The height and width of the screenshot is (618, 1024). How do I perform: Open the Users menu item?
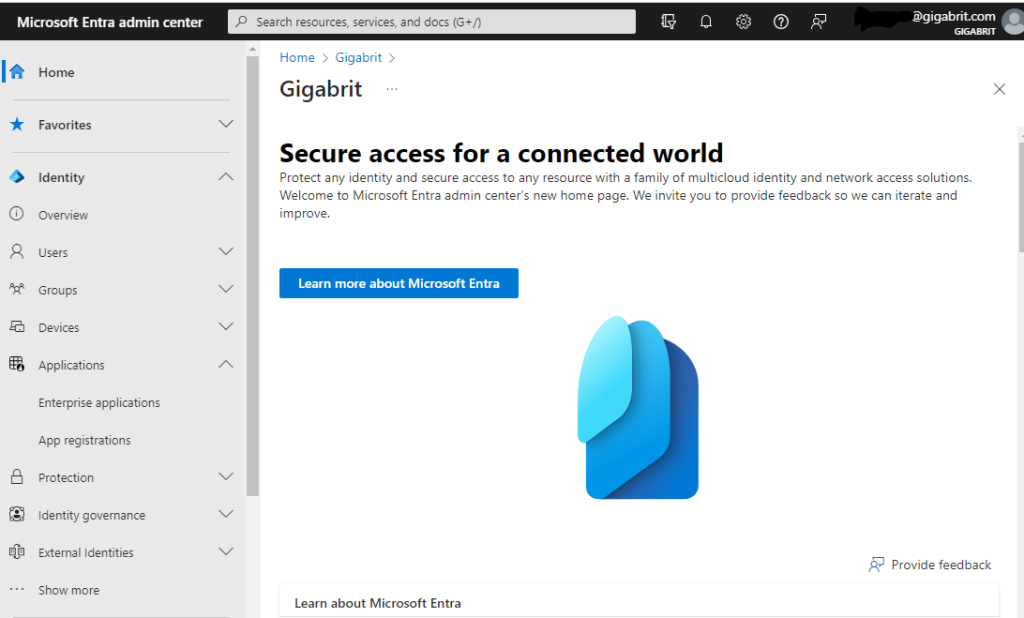(53, 252)
